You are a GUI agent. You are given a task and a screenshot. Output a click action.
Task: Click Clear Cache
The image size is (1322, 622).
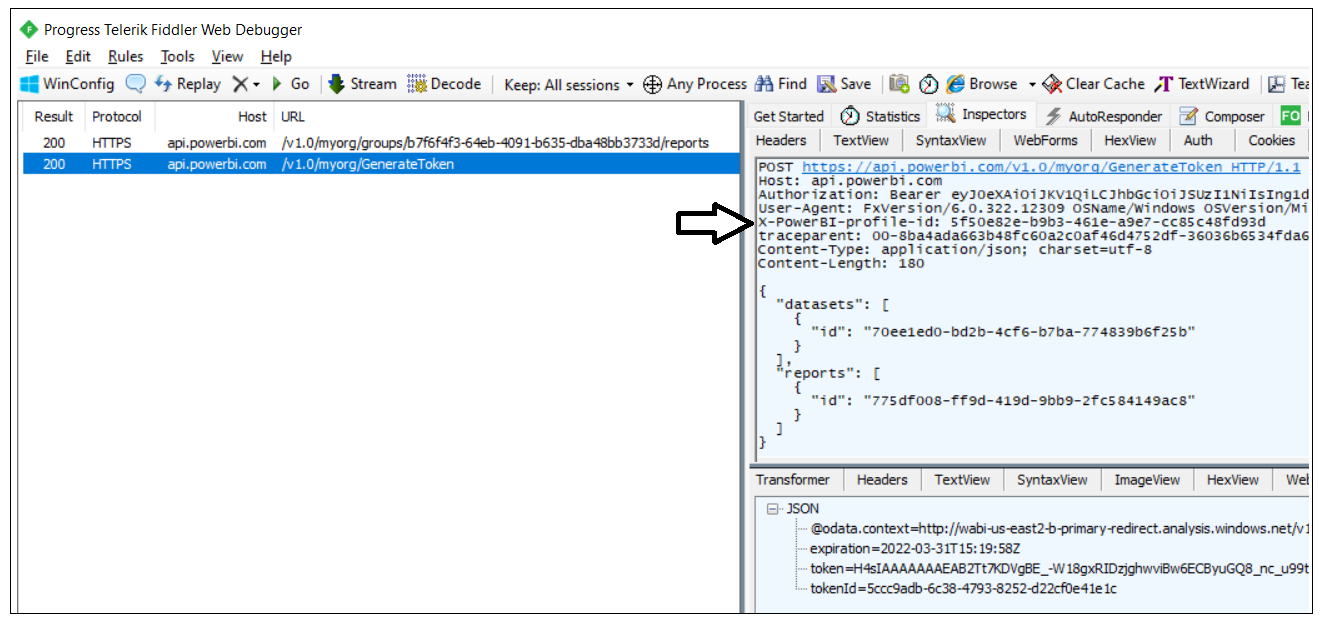pos(1094,84)
